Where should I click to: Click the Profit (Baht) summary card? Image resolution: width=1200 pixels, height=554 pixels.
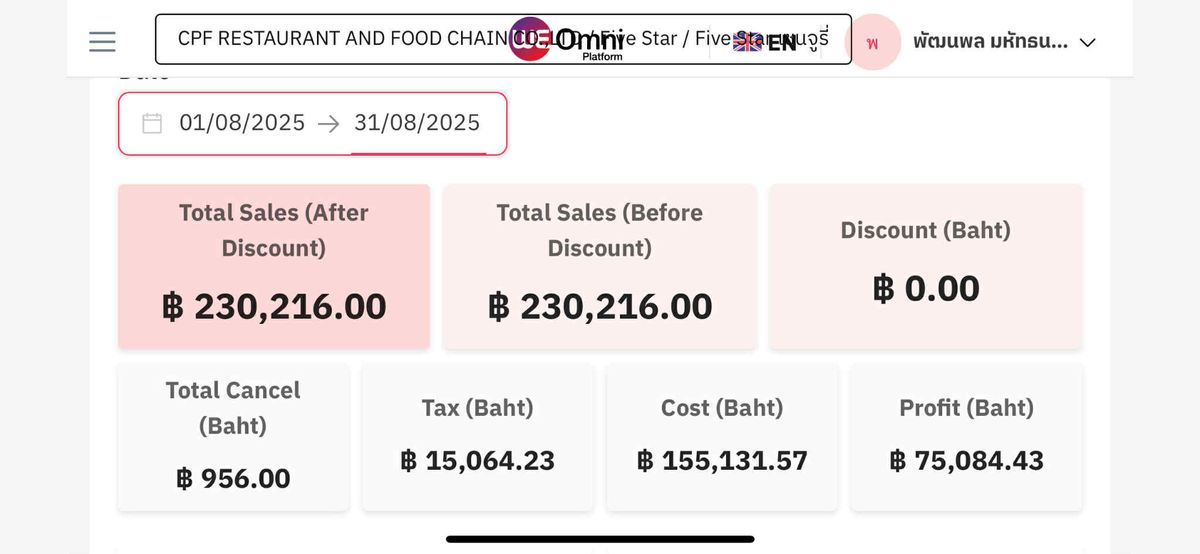point(966,437)
